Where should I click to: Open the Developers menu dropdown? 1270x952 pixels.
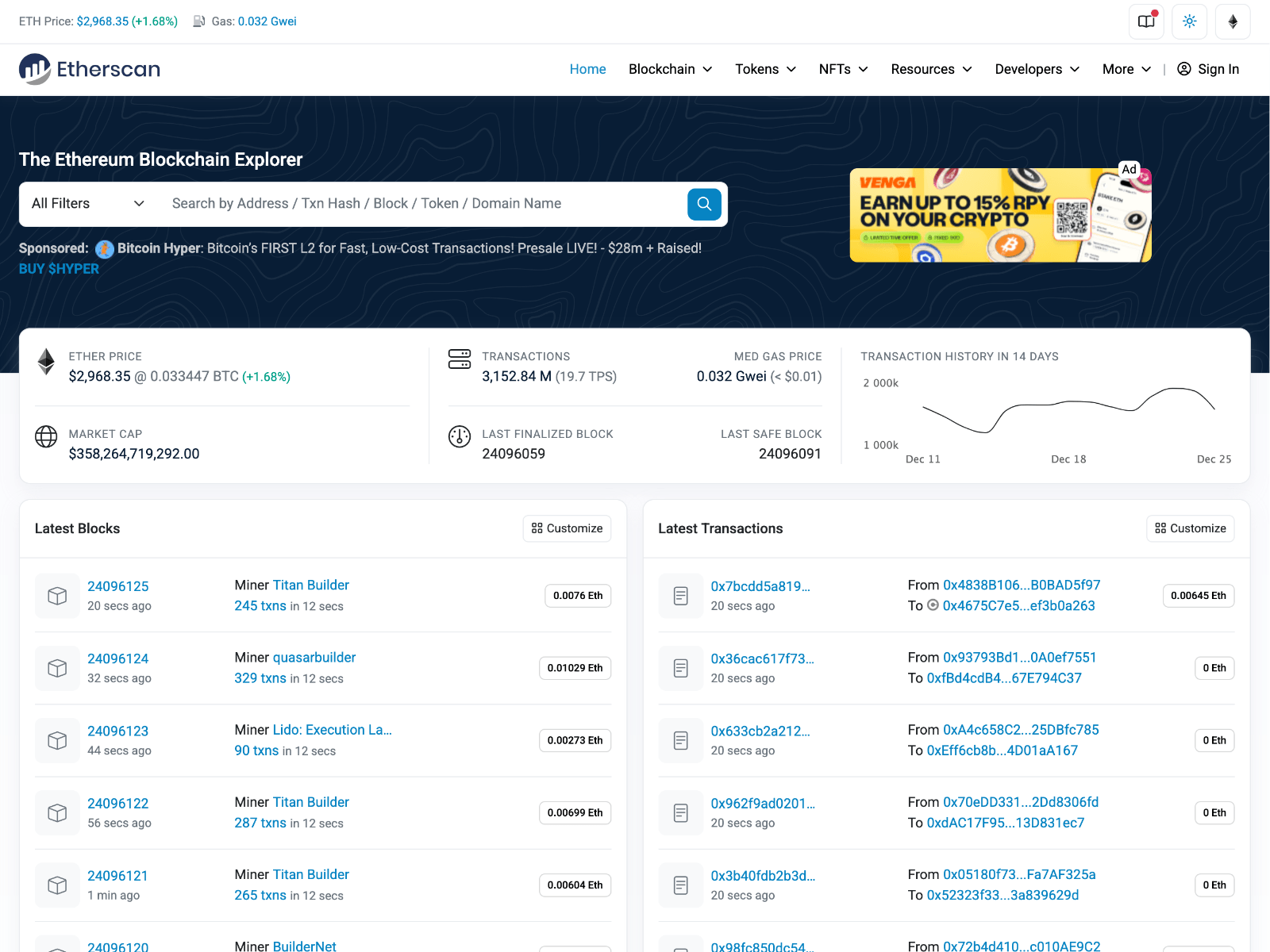tap(1037, 69)
